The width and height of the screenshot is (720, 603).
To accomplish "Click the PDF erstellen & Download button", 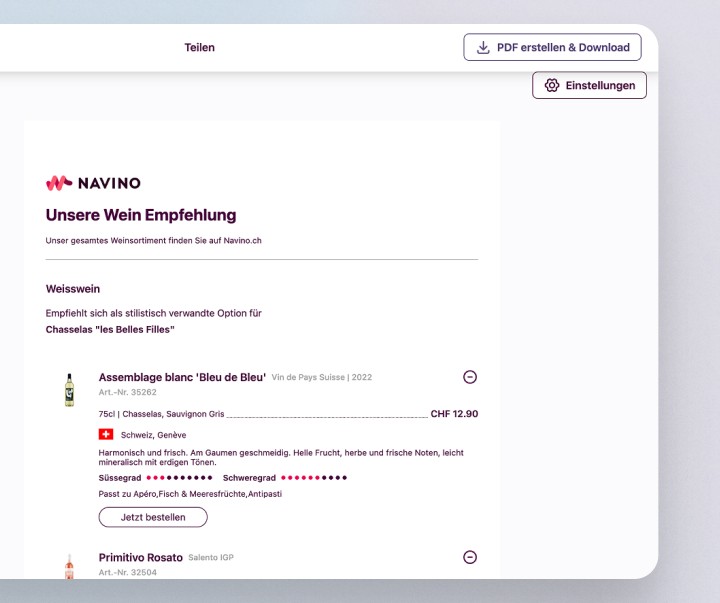I will click(x=552, y=47).
